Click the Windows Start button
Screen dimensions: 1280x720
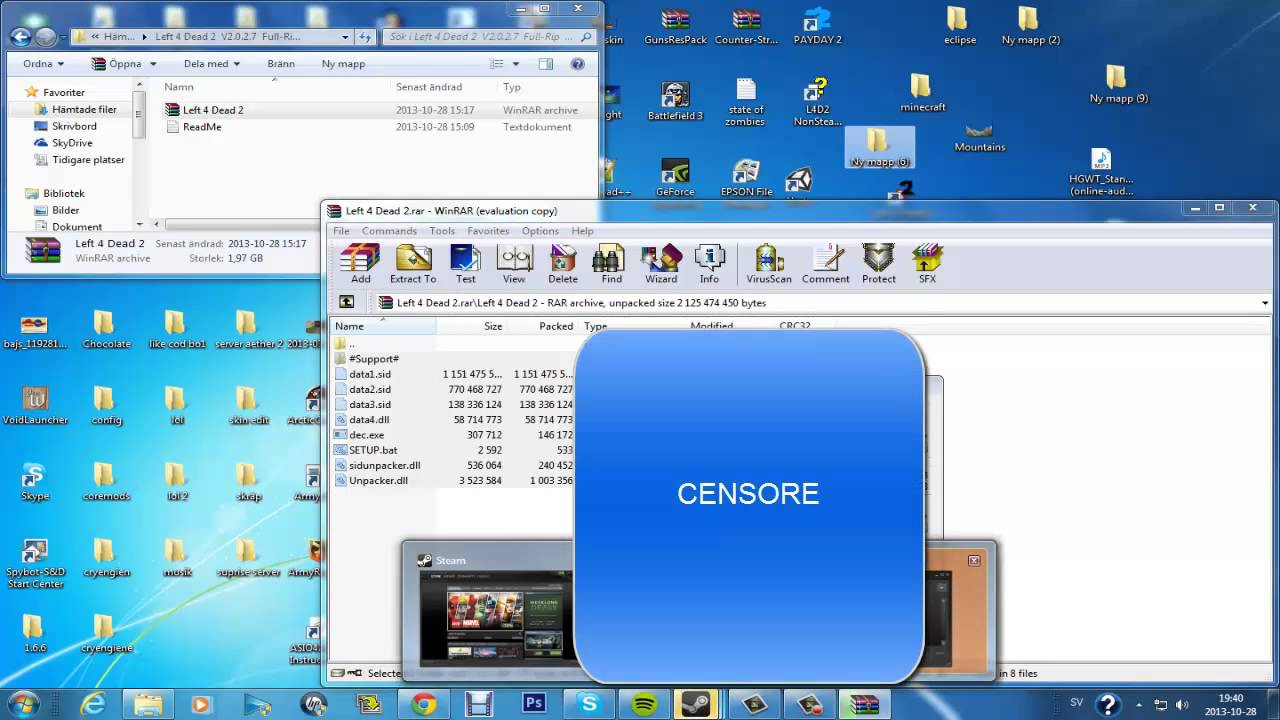coord(21,703)
